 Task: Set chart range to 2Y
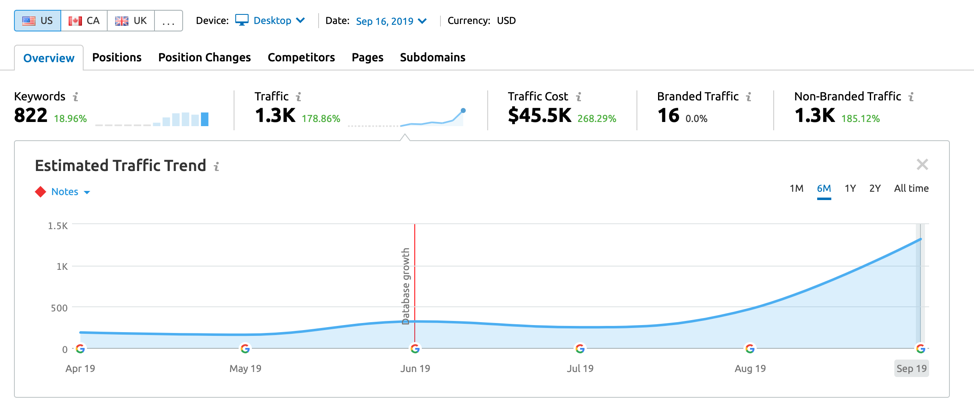[875, 188]
